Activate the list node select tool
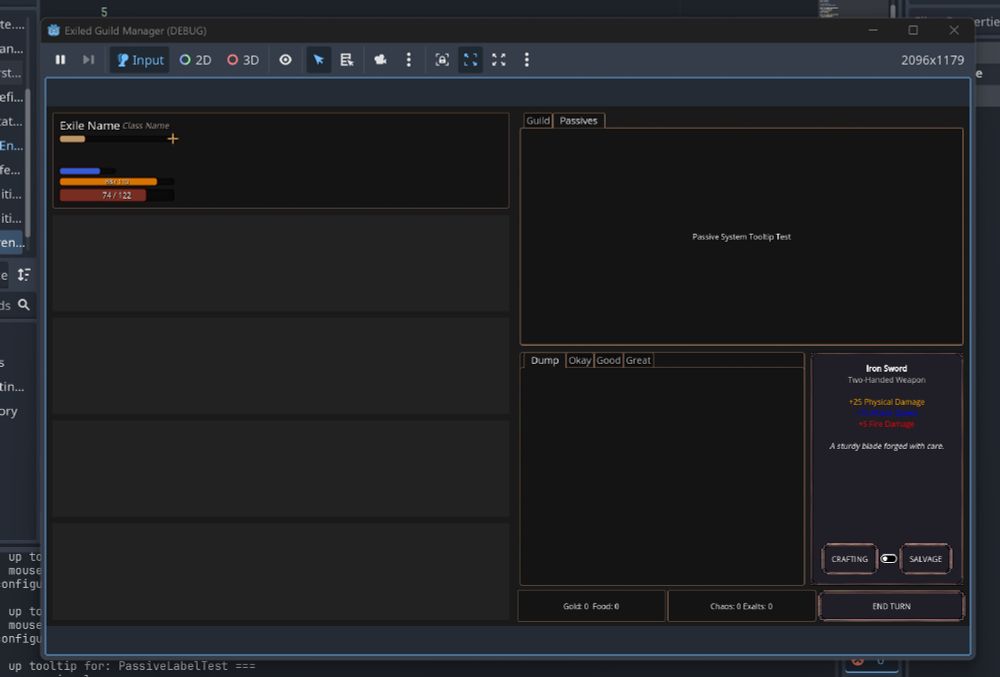1000x677 pixels. tap(346, 59)
